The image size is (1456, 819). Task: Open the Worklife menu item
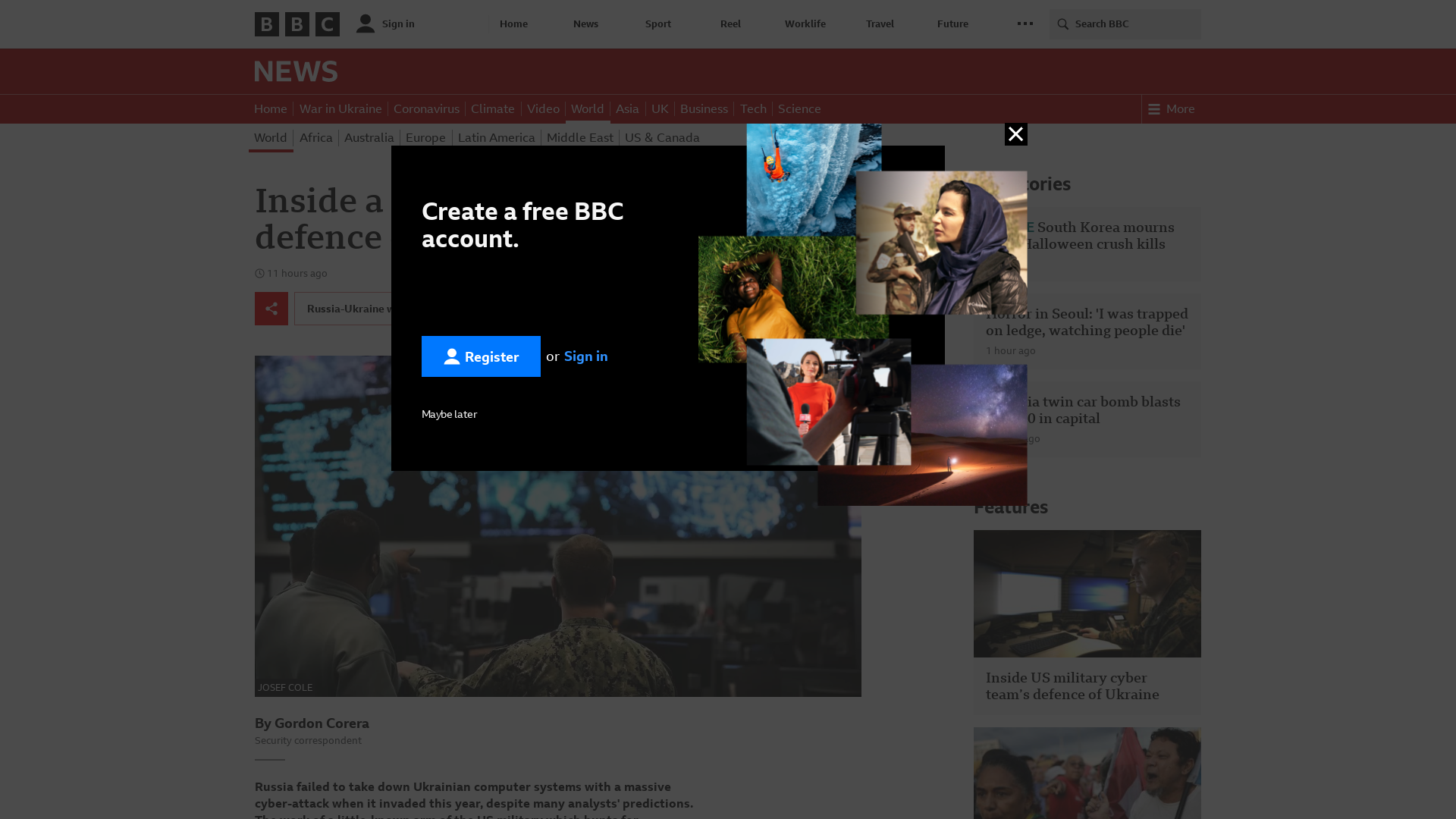tap(805, 24)
